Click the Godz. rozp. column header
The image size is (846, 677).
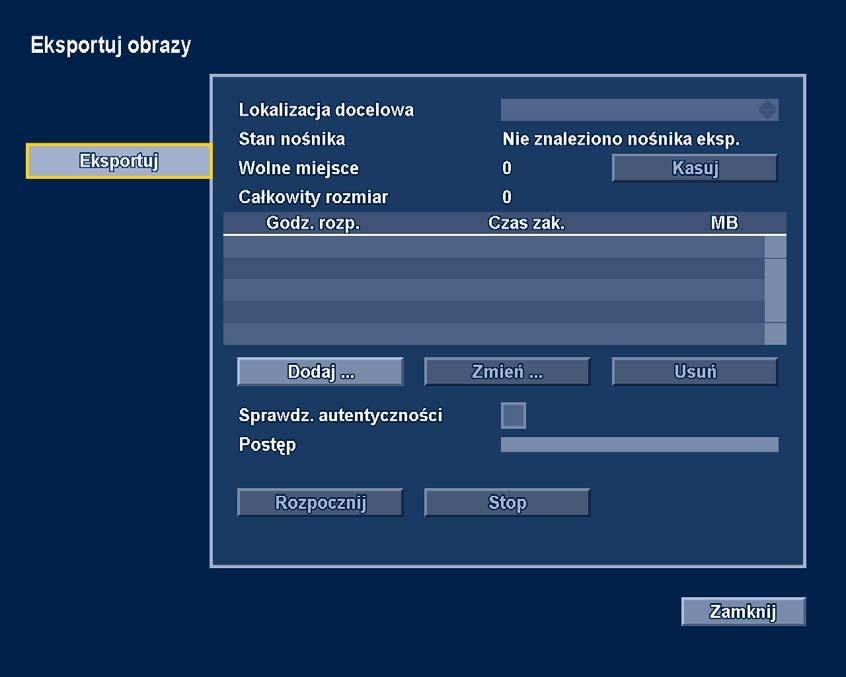(x=313, y=223)
